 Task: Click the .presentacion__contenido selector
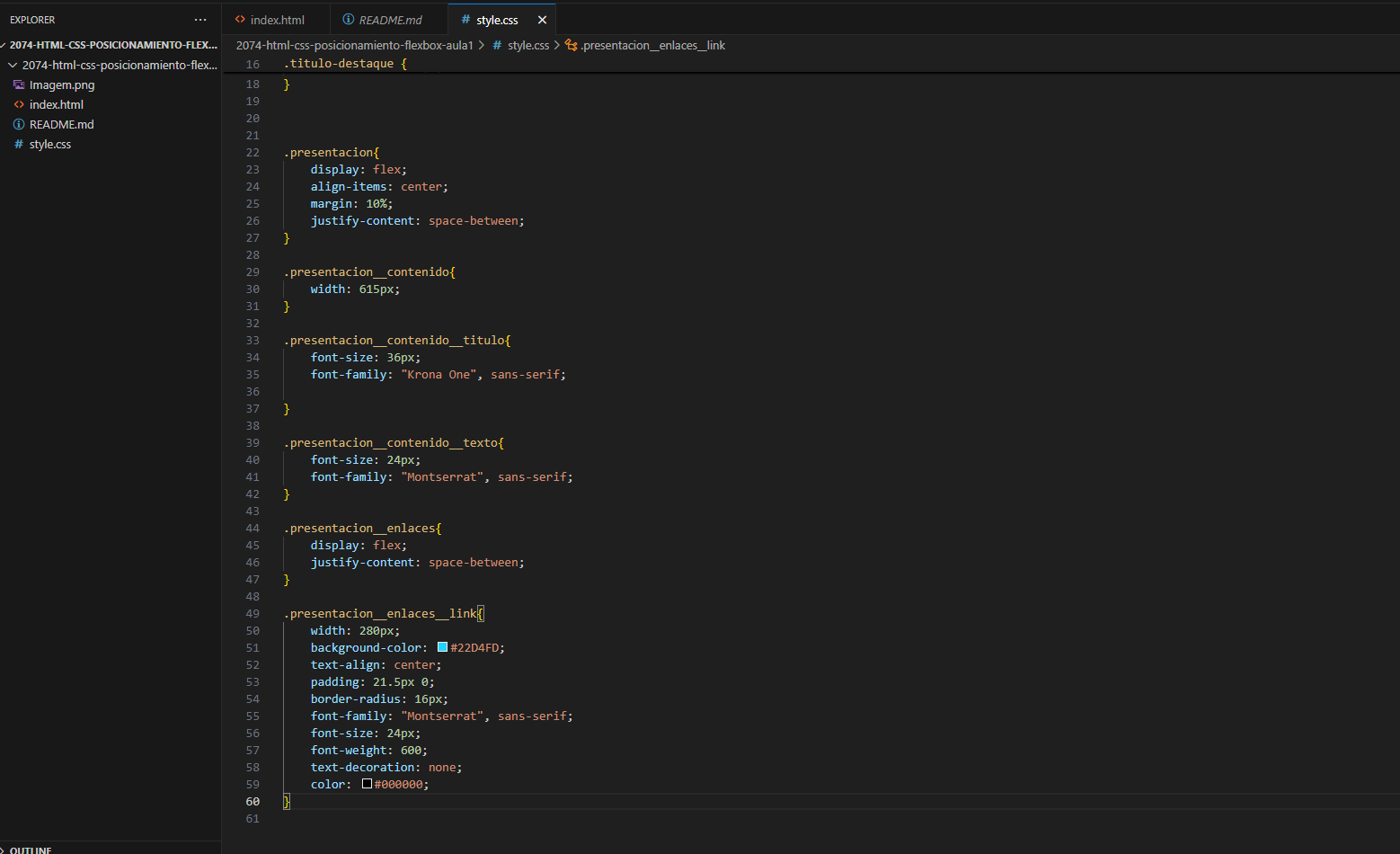tap(369, 272)
